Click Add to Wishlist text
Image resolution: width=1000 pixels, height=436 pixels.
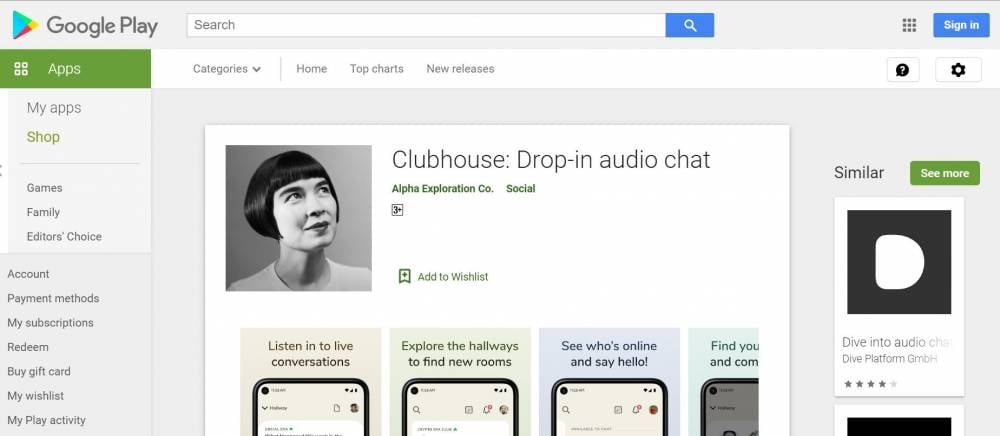(x=453, y=277)
